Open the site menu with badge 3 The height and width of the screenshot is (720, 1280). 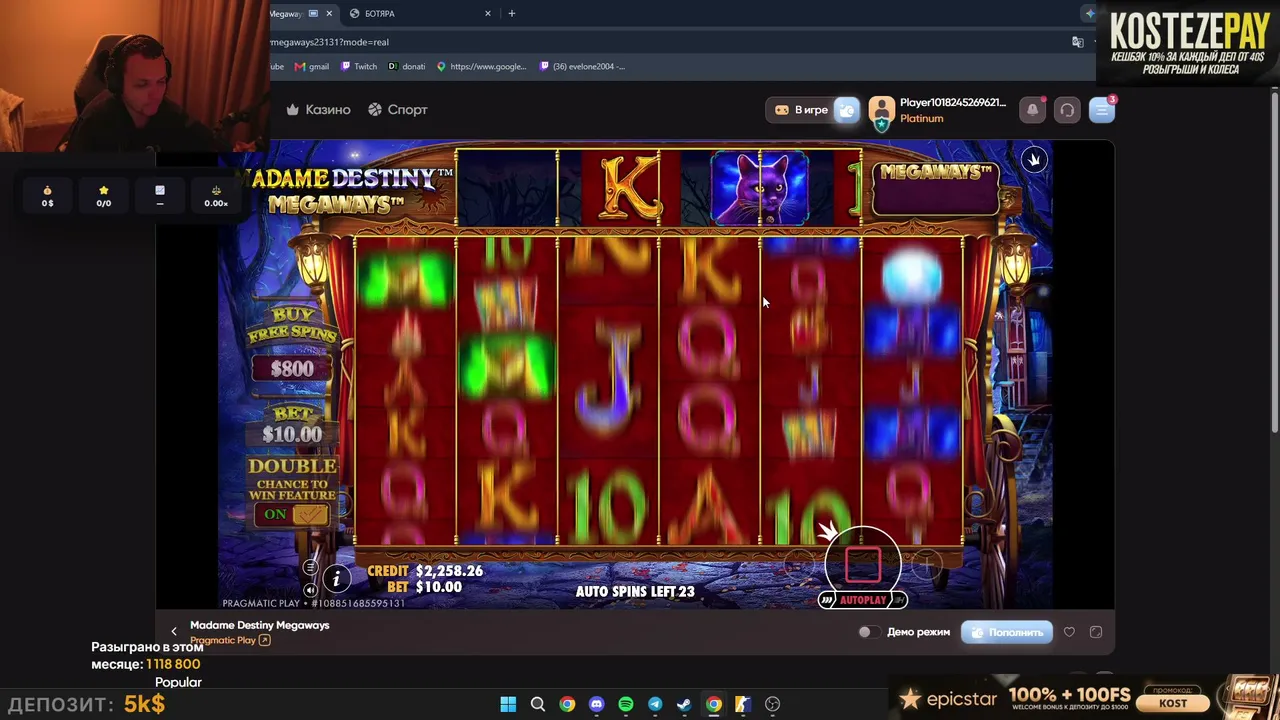pyautogui.click(x=1101, y=110)
